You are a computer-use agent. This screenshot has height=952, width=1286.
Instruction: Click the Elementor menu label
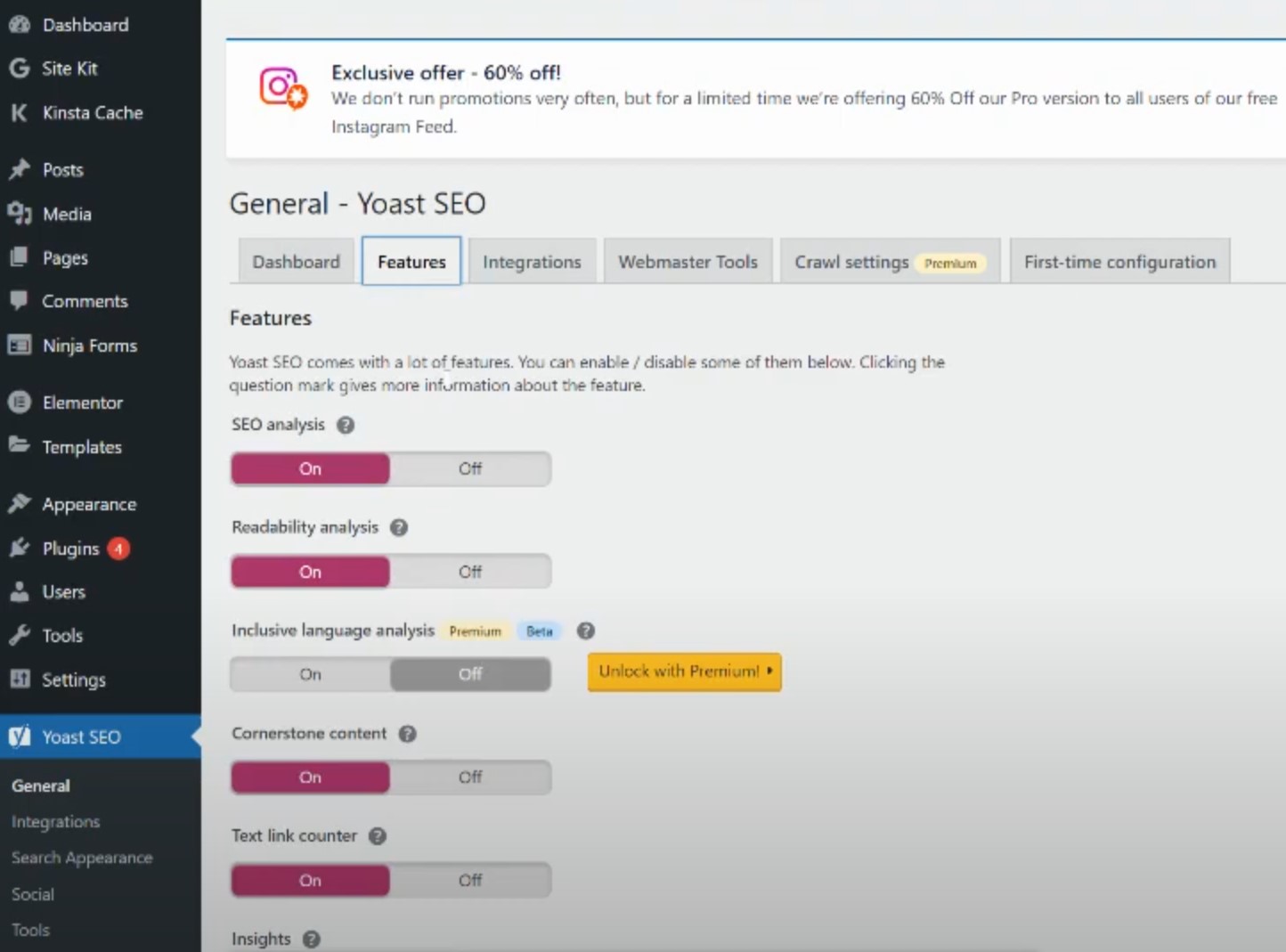83,403
